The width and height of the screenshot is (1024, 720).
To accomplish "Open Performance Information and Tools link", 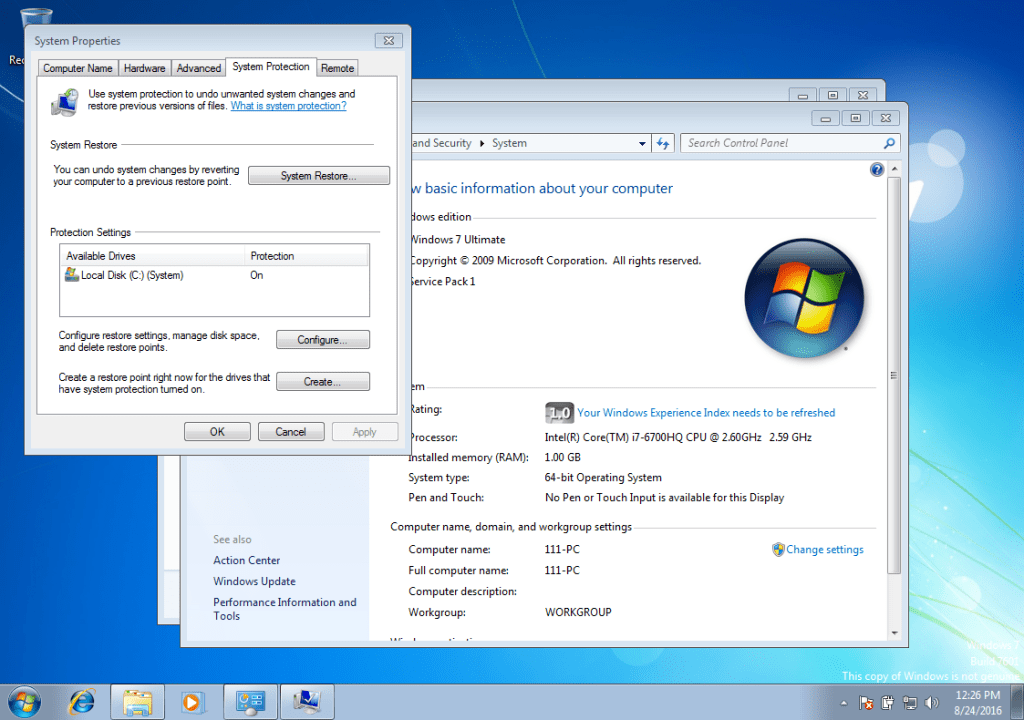I will (285, 609).
